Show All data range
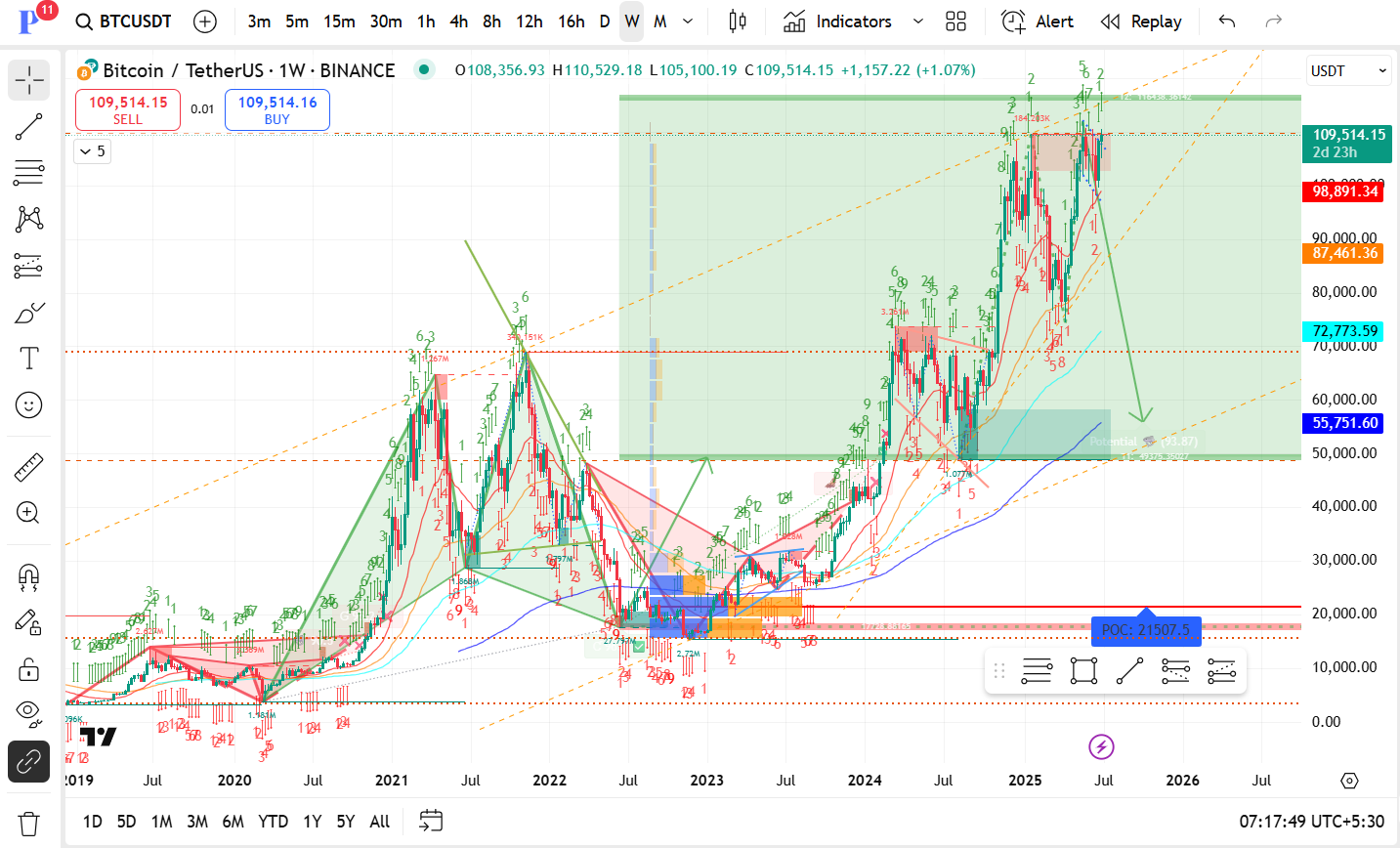The width and height of the screenshot is (1400, 848). (x=380, y=822)
